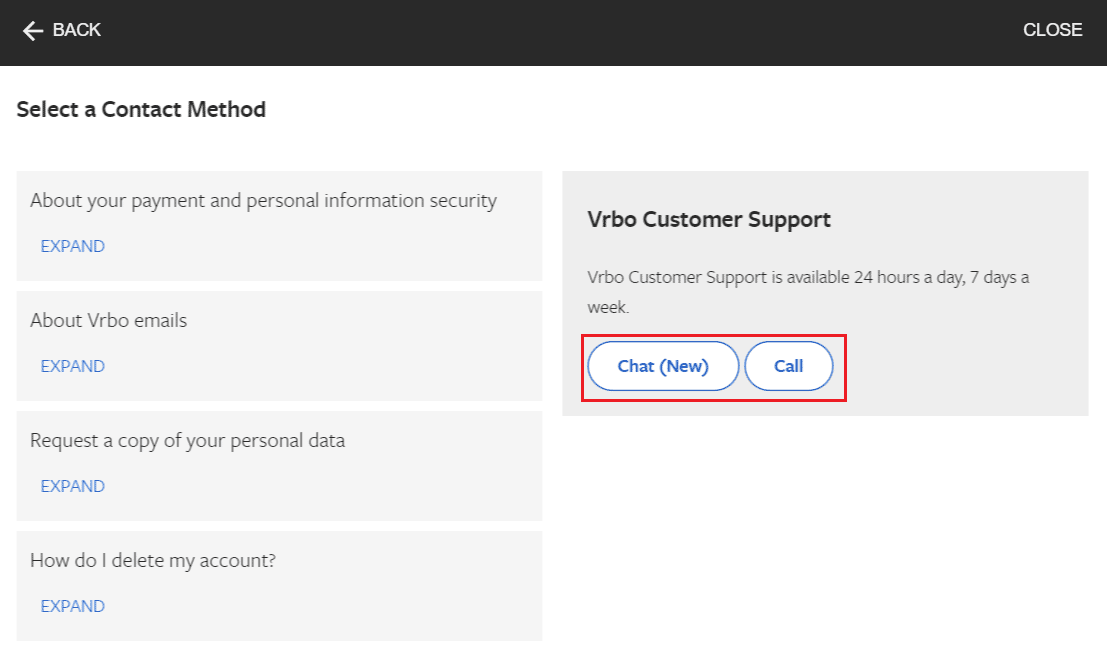Expand the delete my account section
The width and height of the screenshot is (1107, 657).
[72, 606]
